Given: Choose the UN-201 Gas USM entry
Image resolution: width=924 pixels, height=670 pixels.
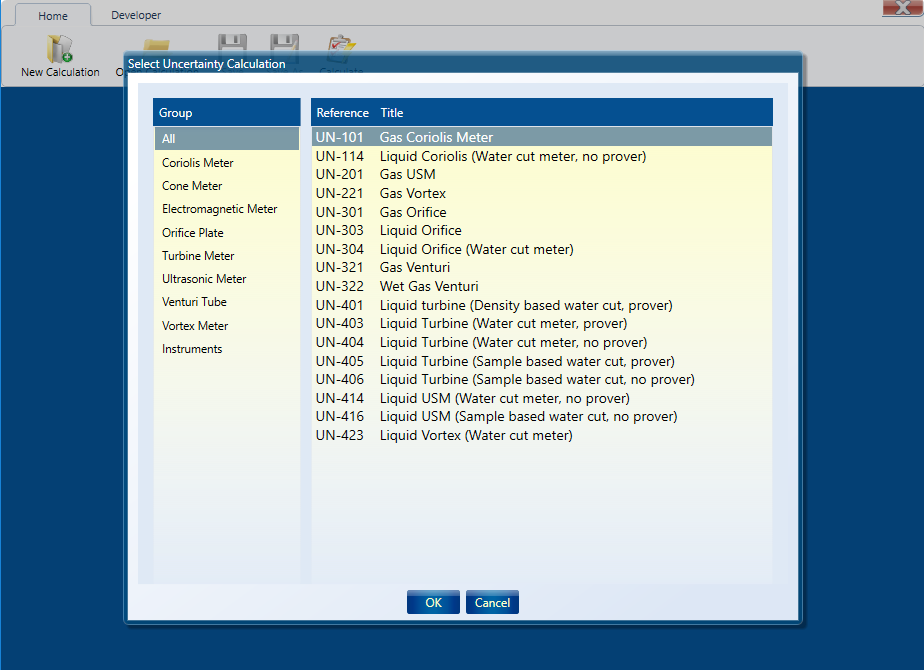Looking at the screenshot, I should point(542,174).
